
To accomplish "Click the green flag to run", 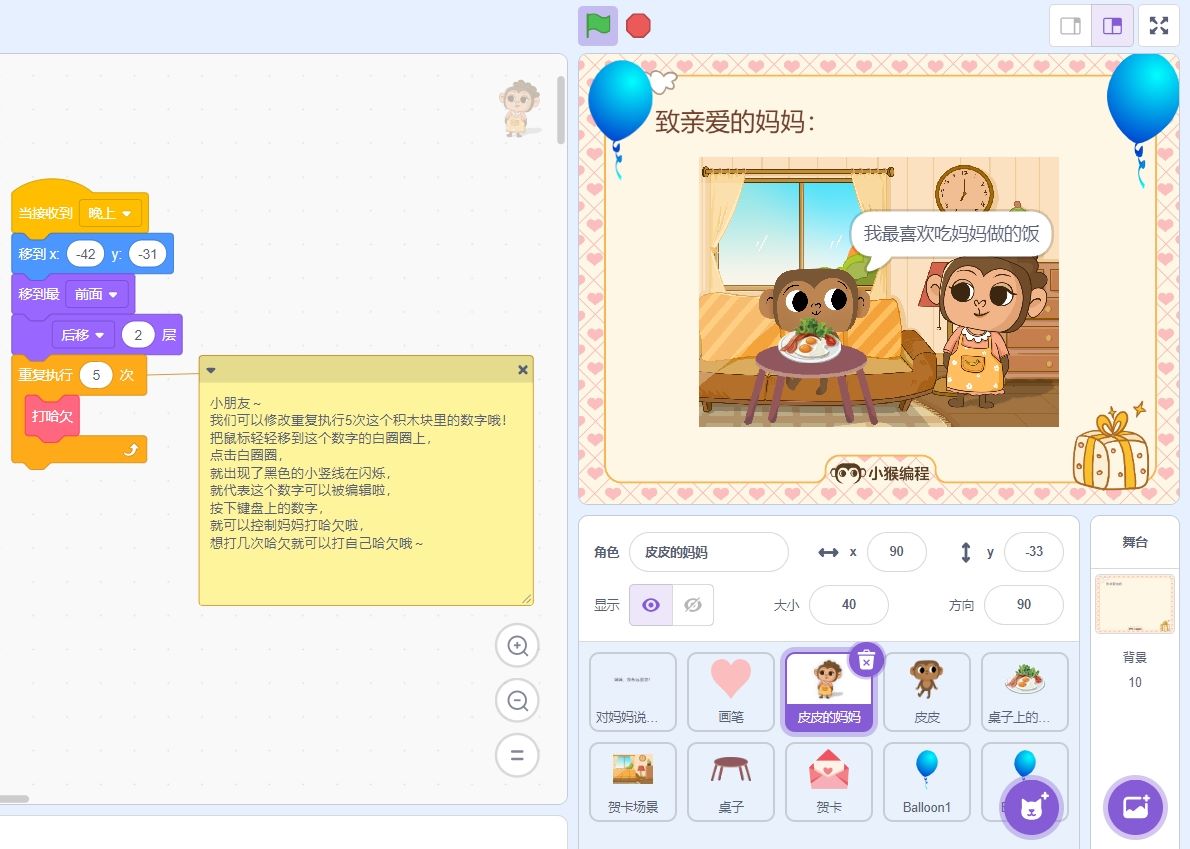I will point(598,26).
